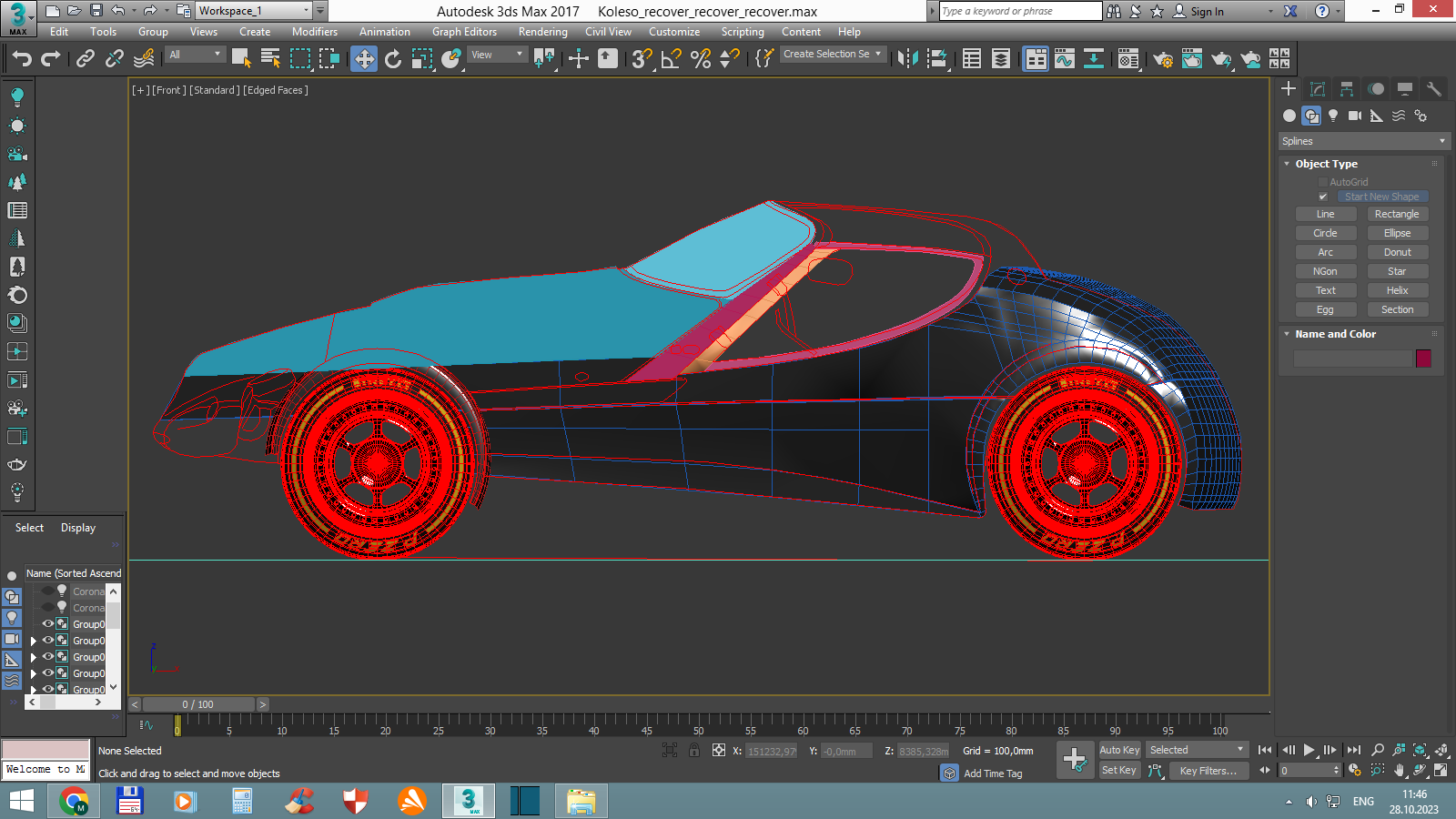
Task: Select the Cameras category icon
Action: pos(1355,116)
